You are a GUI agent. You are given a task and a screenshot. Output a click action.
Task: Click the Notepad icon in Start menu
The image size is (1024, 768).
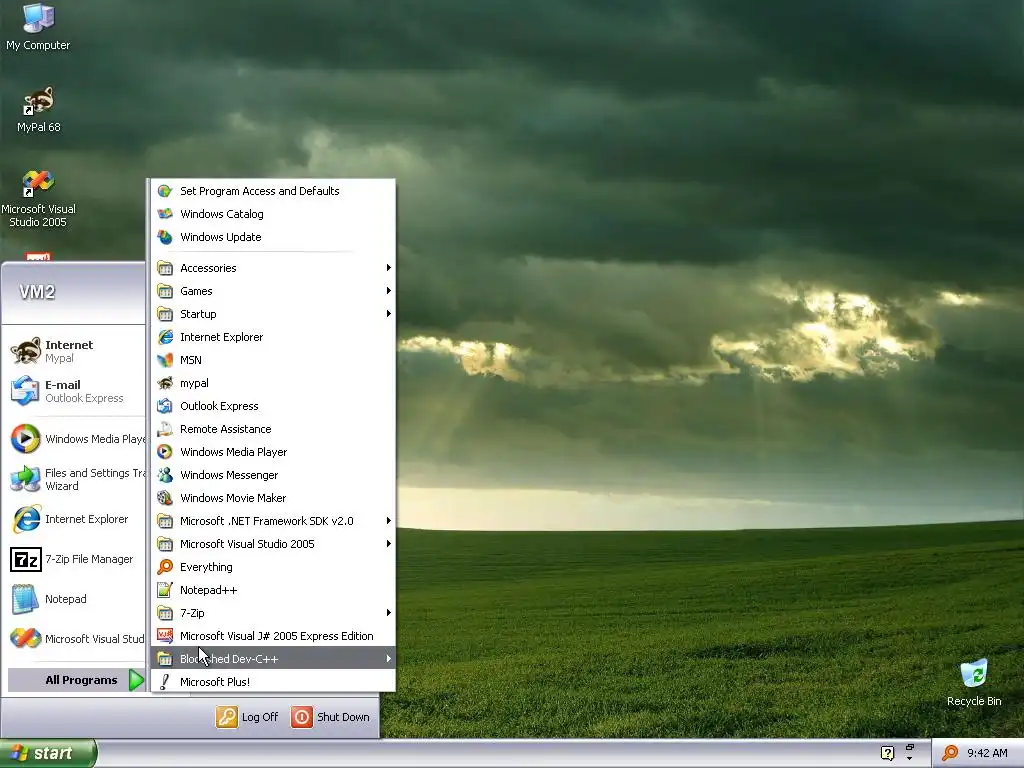tap(26, 600)
